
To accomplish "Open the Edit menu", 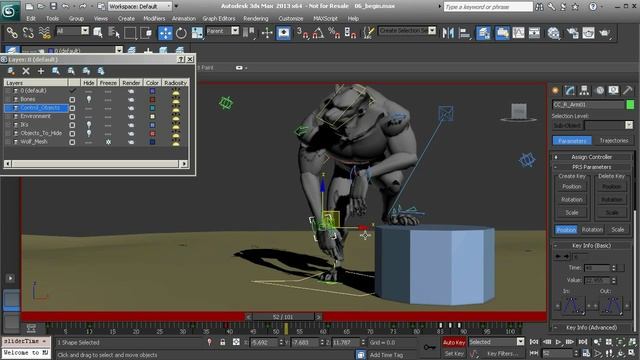I will coord(31,18).
